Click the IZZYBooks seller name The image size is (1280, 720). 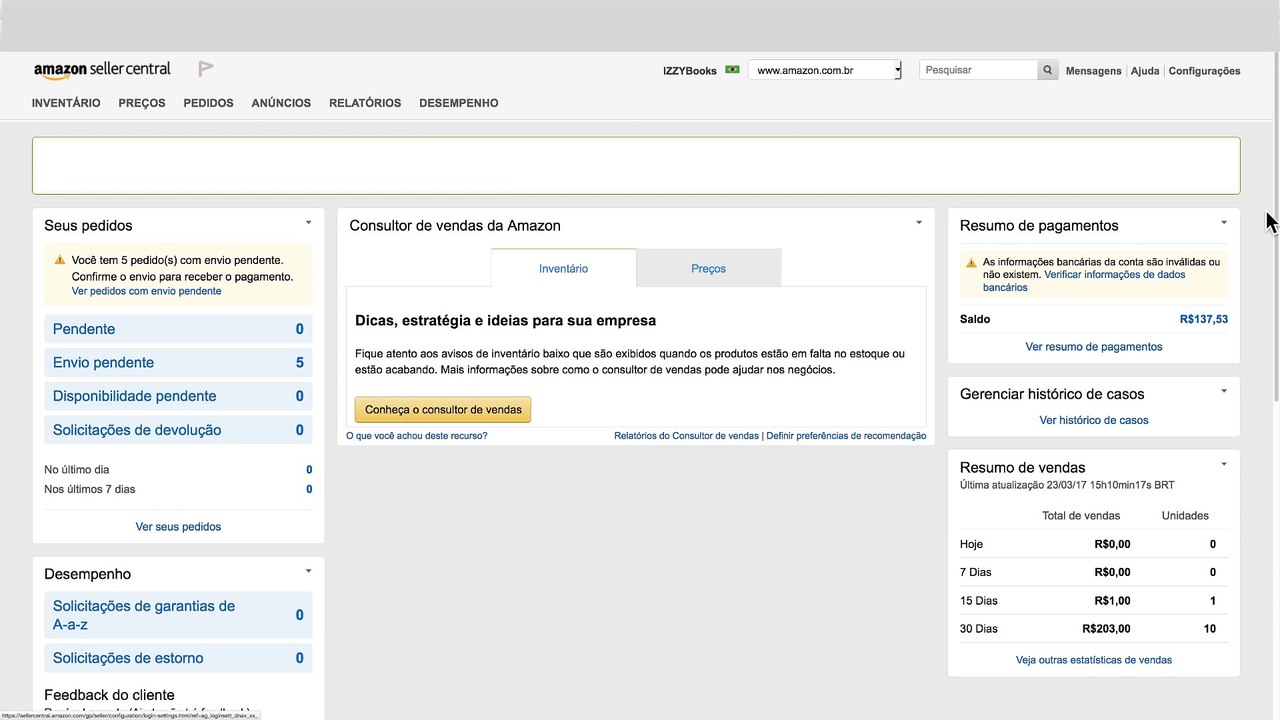pyautogui.click(x=690, y=71)
